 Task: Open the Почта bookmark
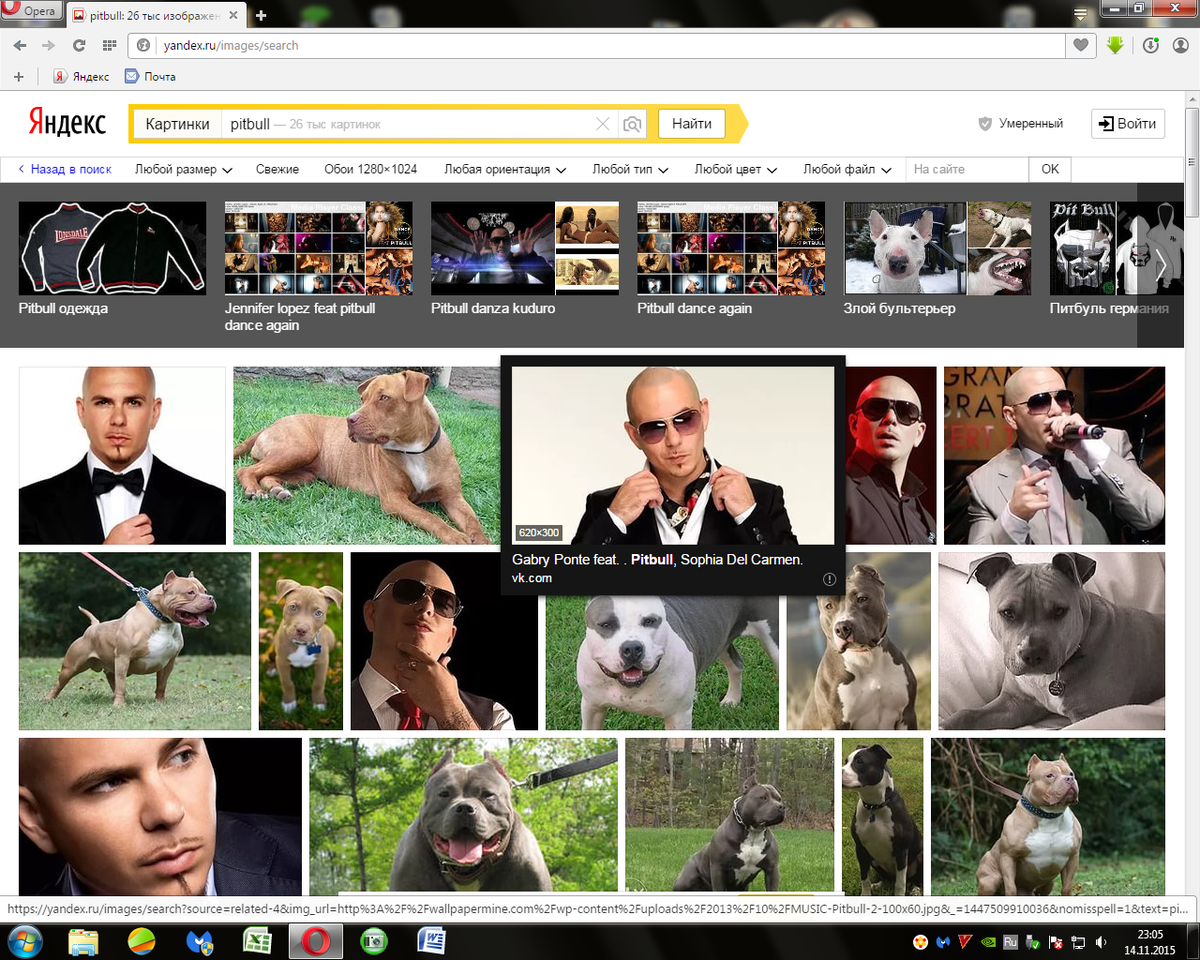click(150, 76)
